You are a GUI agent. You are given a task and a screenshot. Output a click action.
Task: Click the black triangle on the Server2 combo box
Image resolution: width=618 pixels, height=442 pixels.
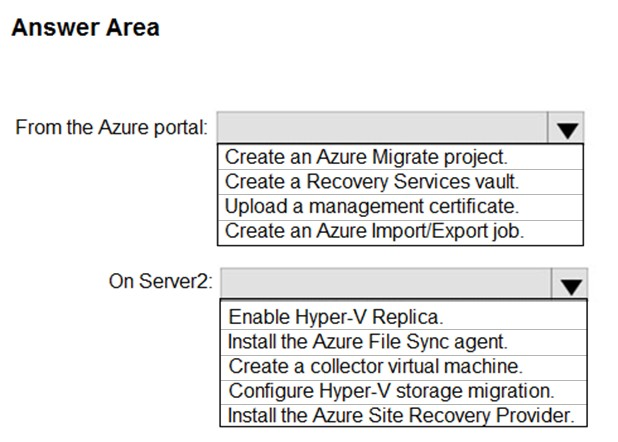571,287
